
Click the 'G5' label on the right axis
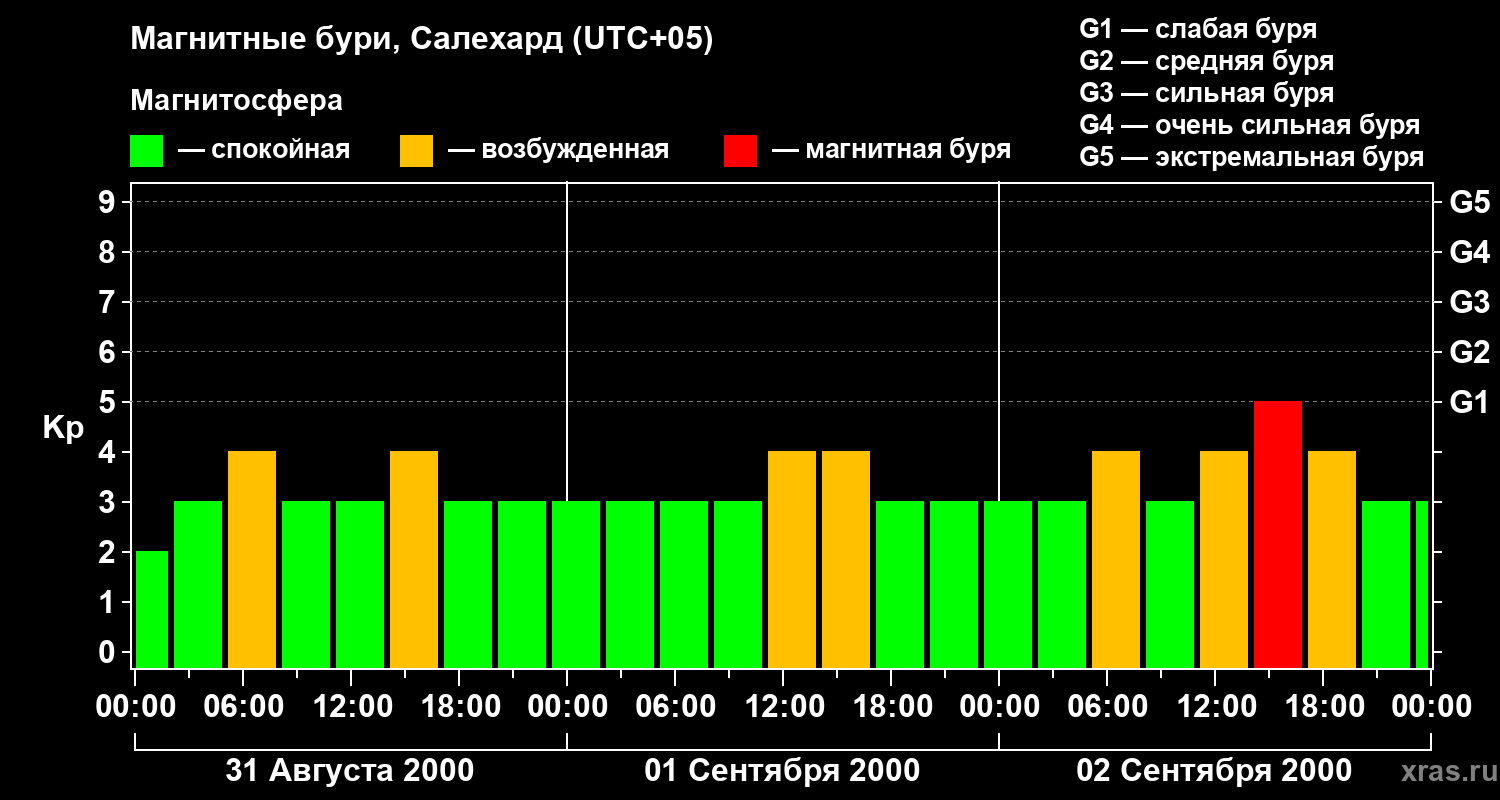tap(1469, 202)
